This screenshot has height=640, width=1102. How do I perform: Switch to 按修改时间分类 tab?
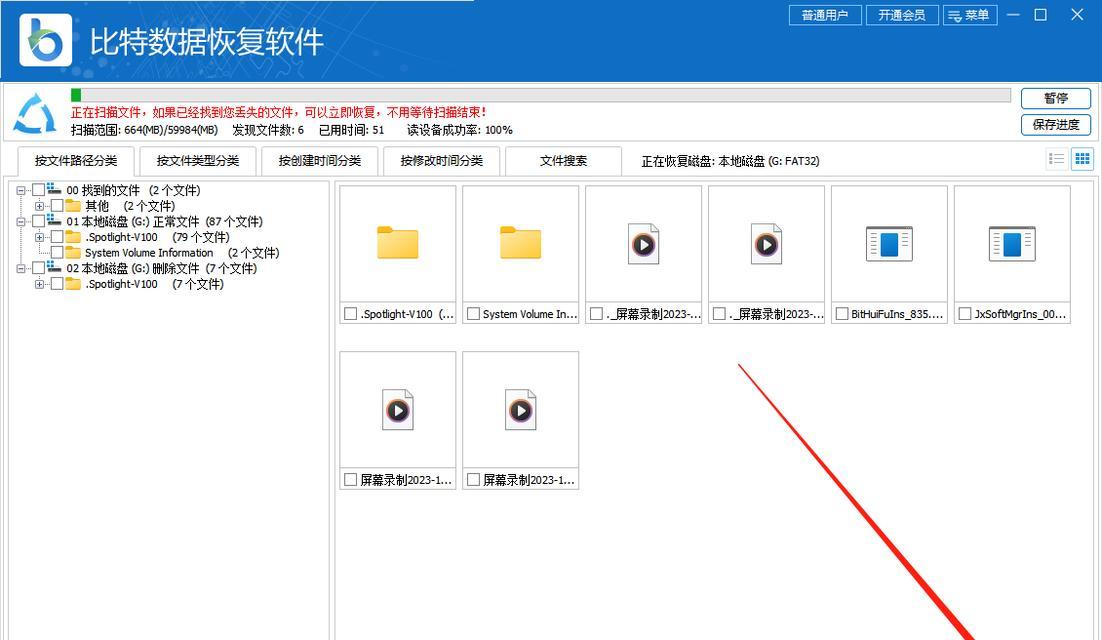[x=441, y=161]
